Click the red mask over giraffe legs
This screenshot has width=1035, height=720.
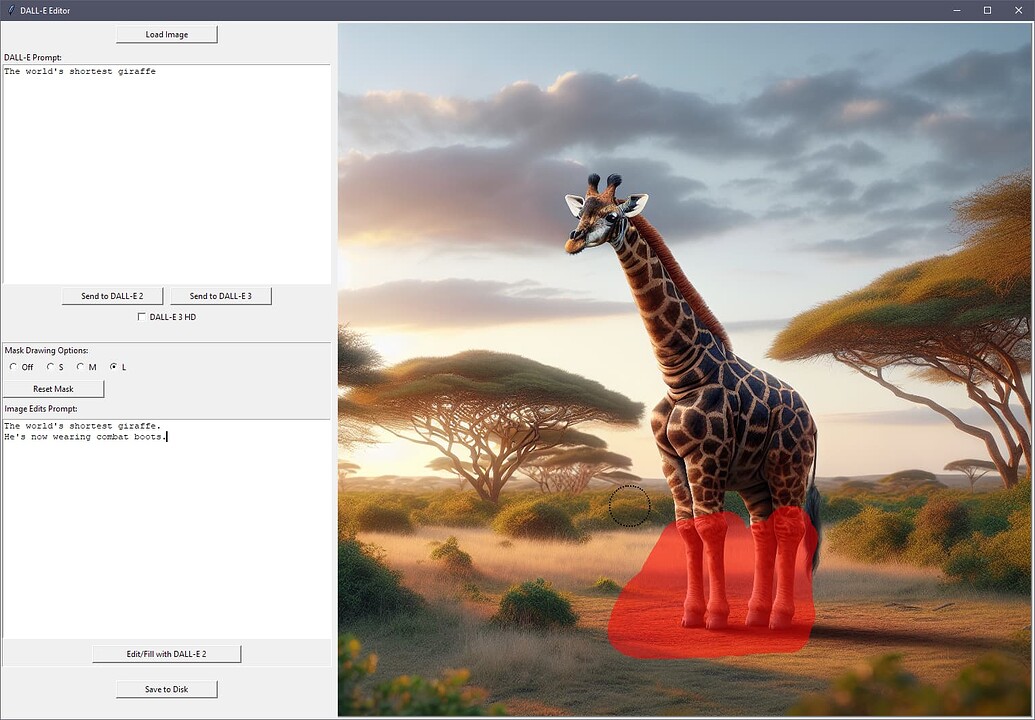(713, 584)
